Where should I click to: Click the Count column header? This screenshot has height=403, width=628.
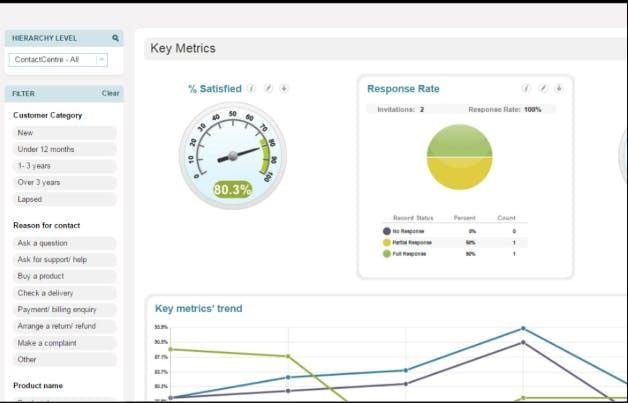[x=506, y=218]
